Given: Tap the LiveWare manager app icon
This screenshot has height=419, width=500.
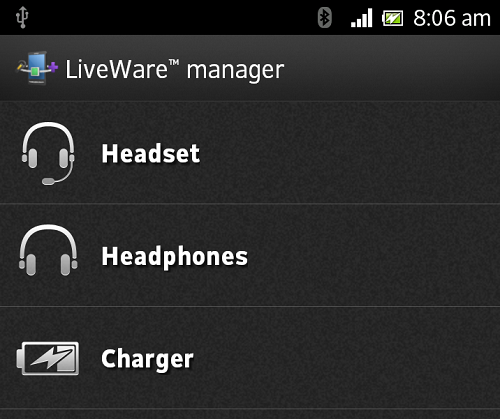Looking at the screenshot, I should pyautogui.click(x=37, y=68).
